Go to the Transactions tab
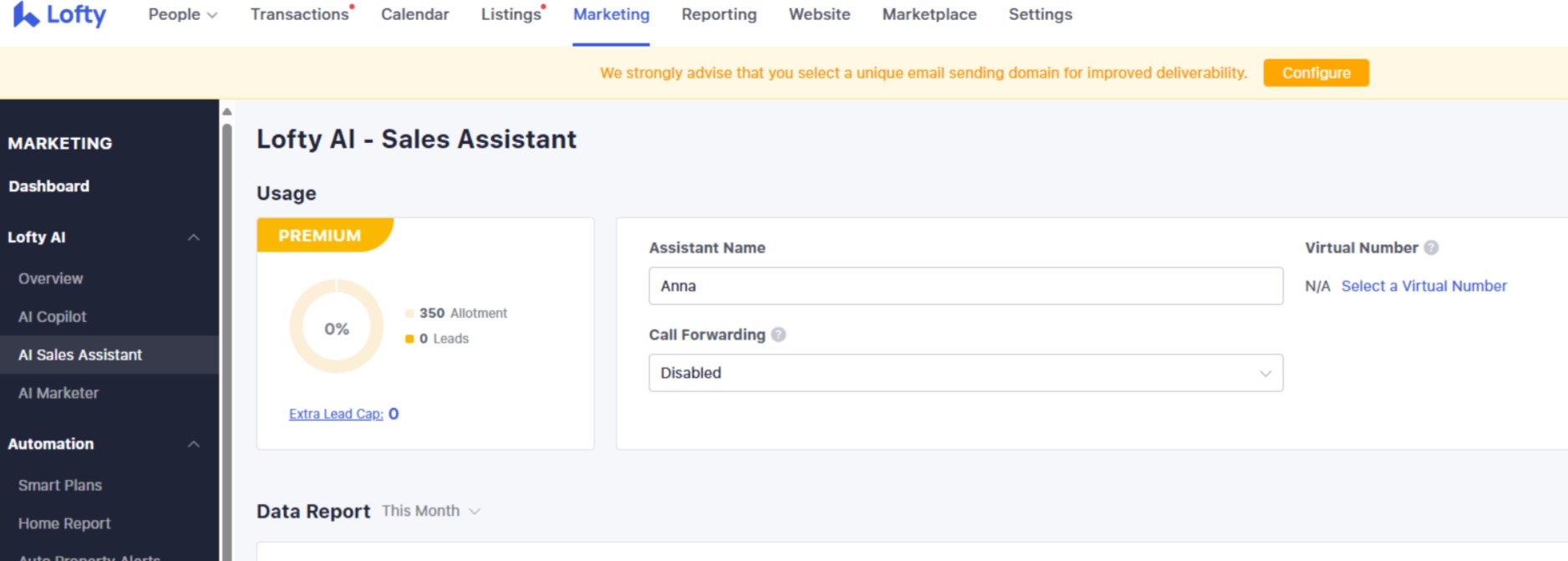 tap(300, 14)
